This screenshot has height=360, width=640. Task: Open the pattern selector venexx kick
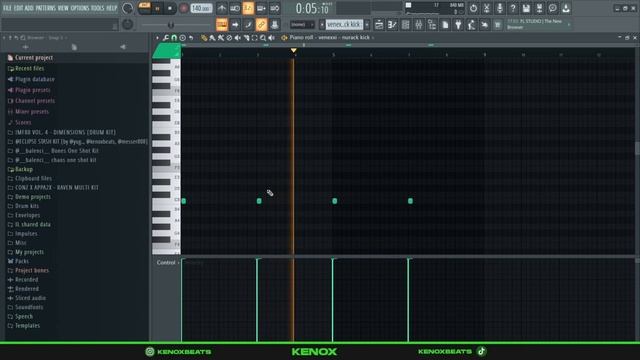tap(344, 24)
